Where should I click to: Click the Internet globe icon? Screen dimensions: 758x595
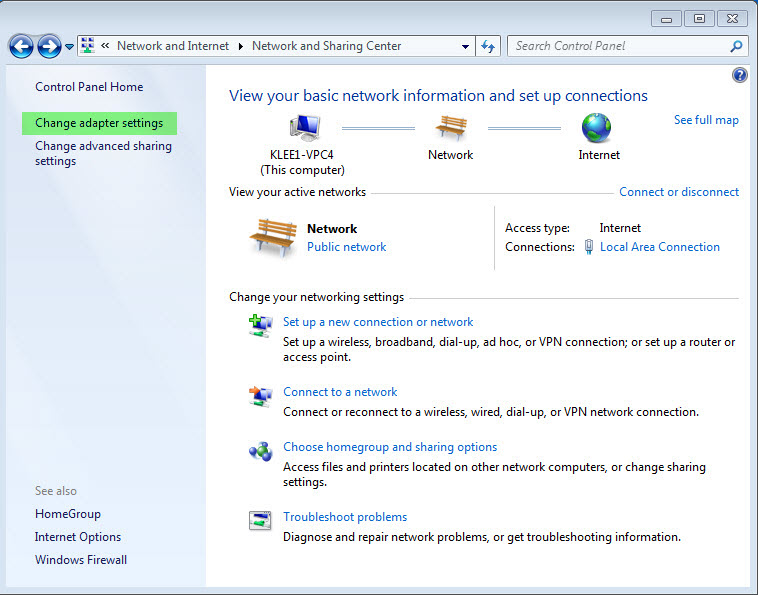(597, 128)
